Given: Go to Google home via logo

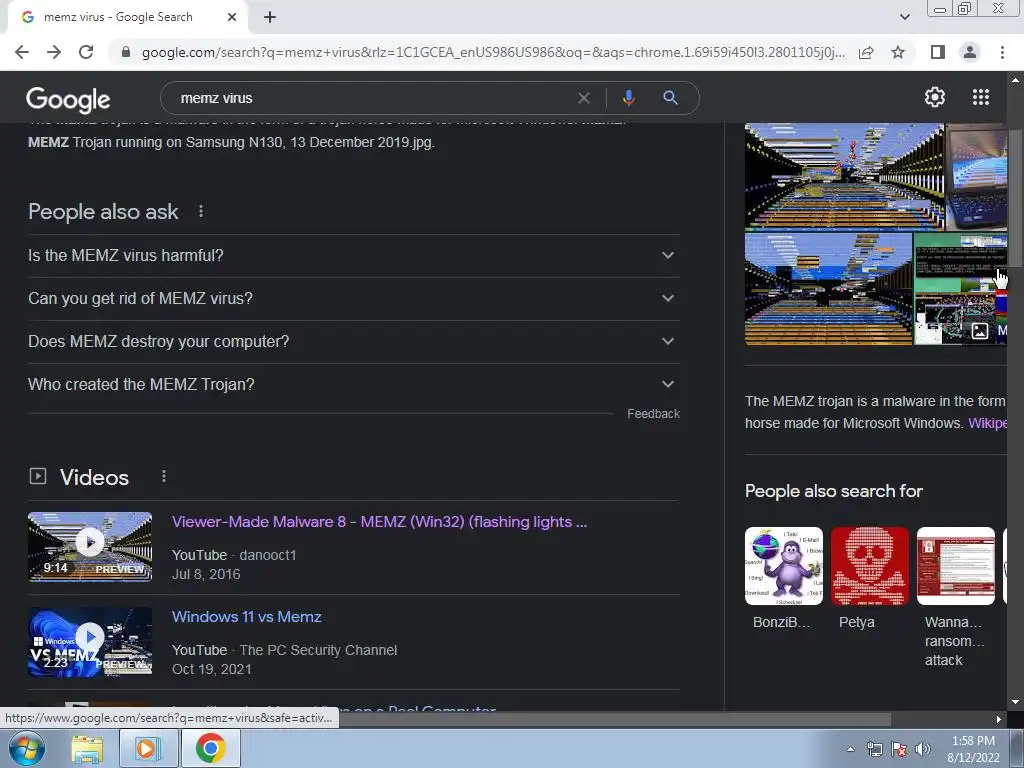Looking at the screenshot, I should (x=68, y=99).
